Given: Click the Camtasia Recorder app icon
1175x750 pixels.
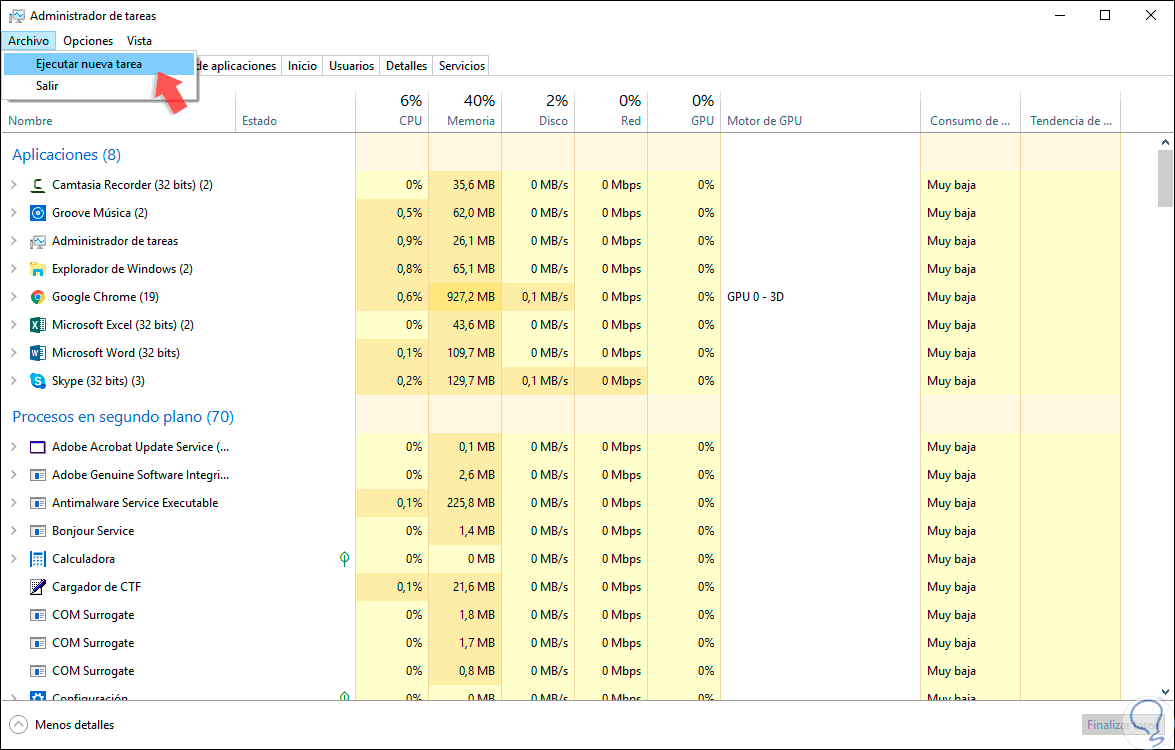Looking at the screenshot, I should click(38, 185).
